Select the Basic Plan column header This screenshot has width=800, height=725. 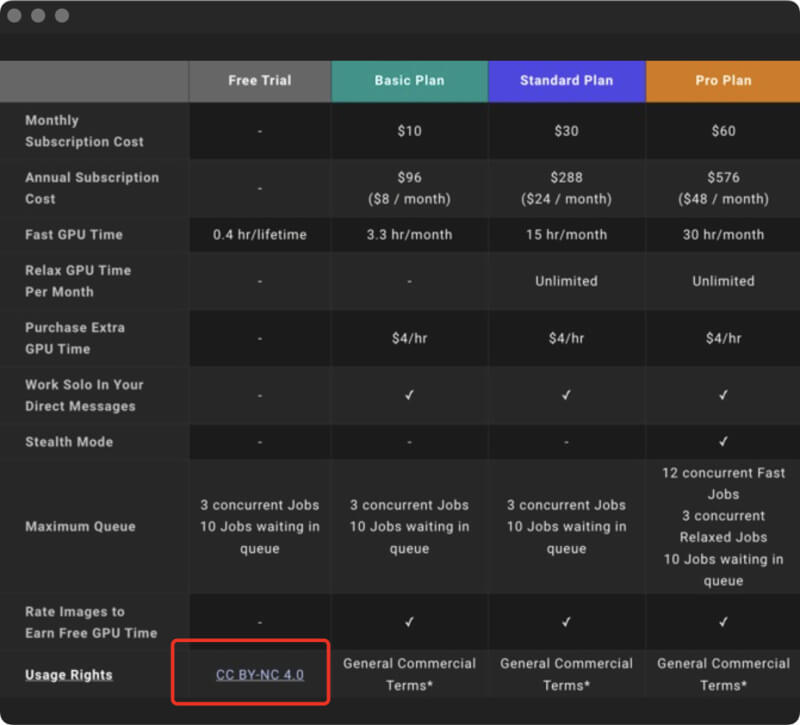pos(409,80)
